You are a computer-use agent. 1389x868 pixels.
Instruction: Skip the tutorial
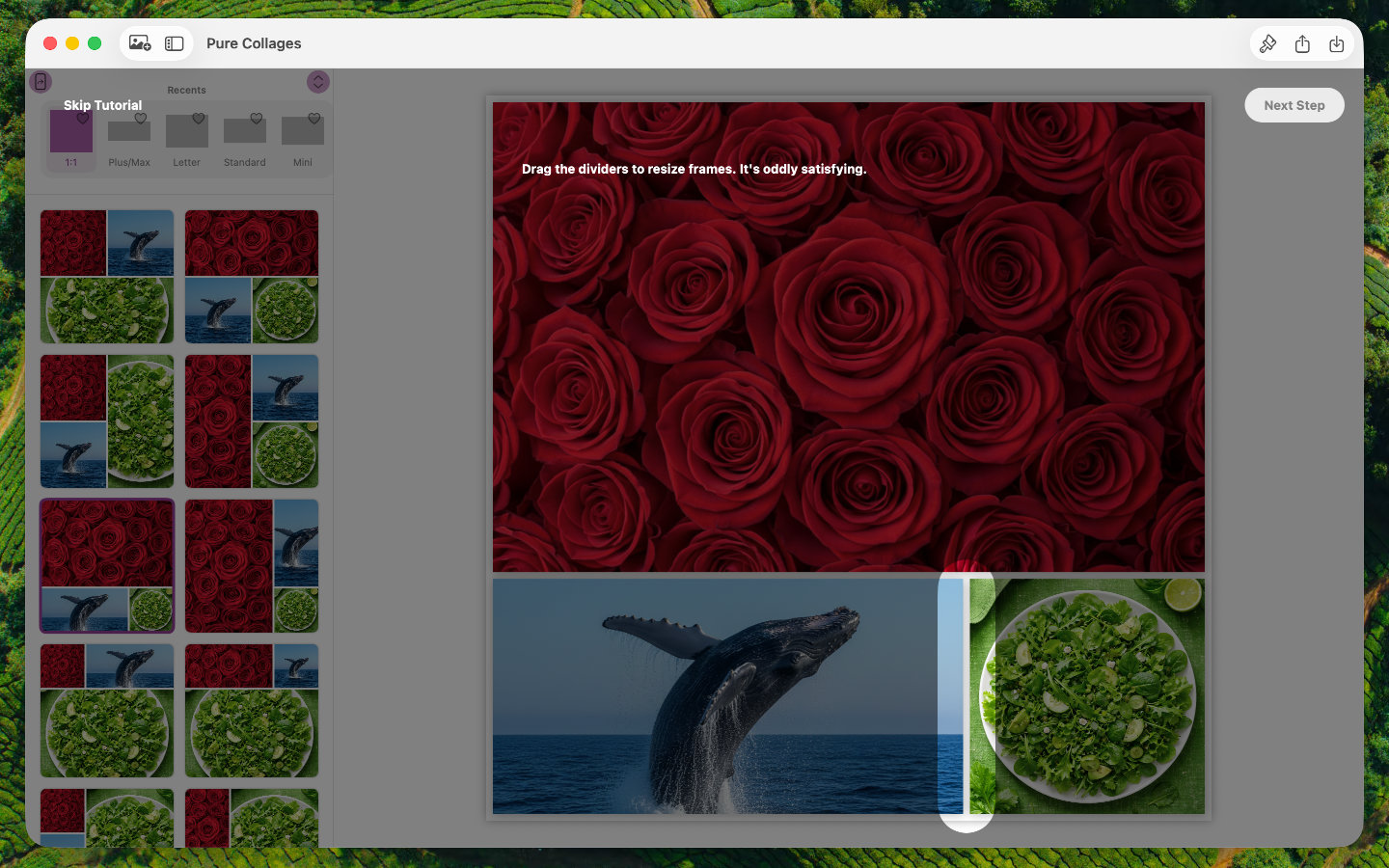(102, 105)
